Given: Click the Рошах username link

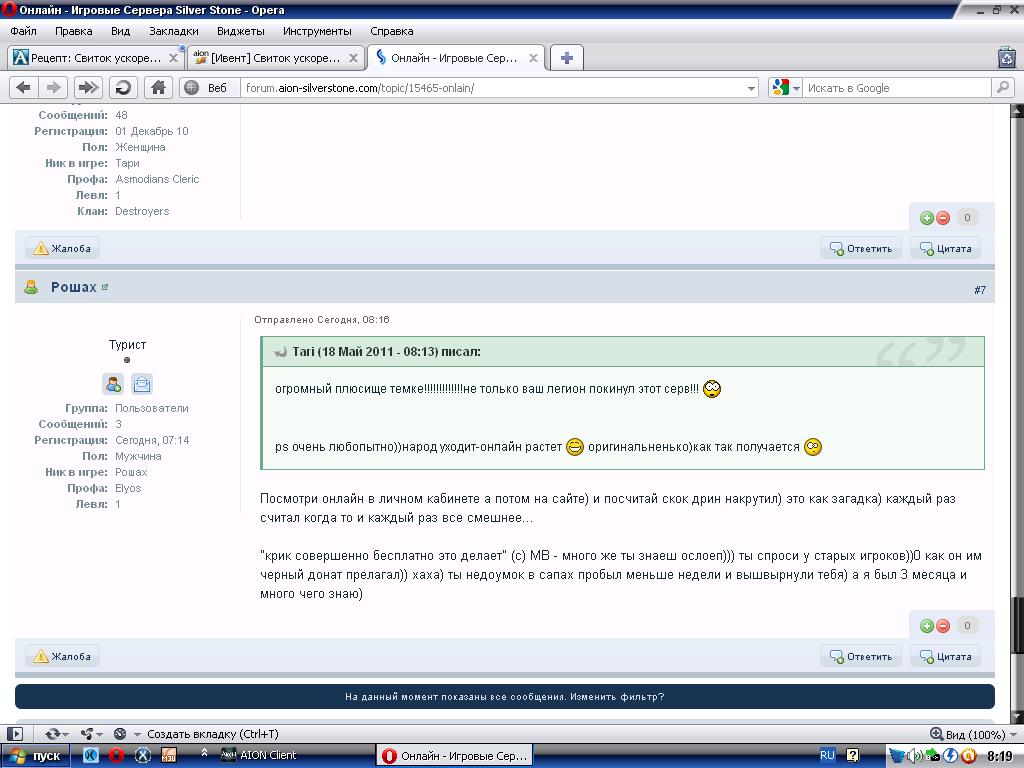Looking at the screenshot, I should click(x=74, y=287).
